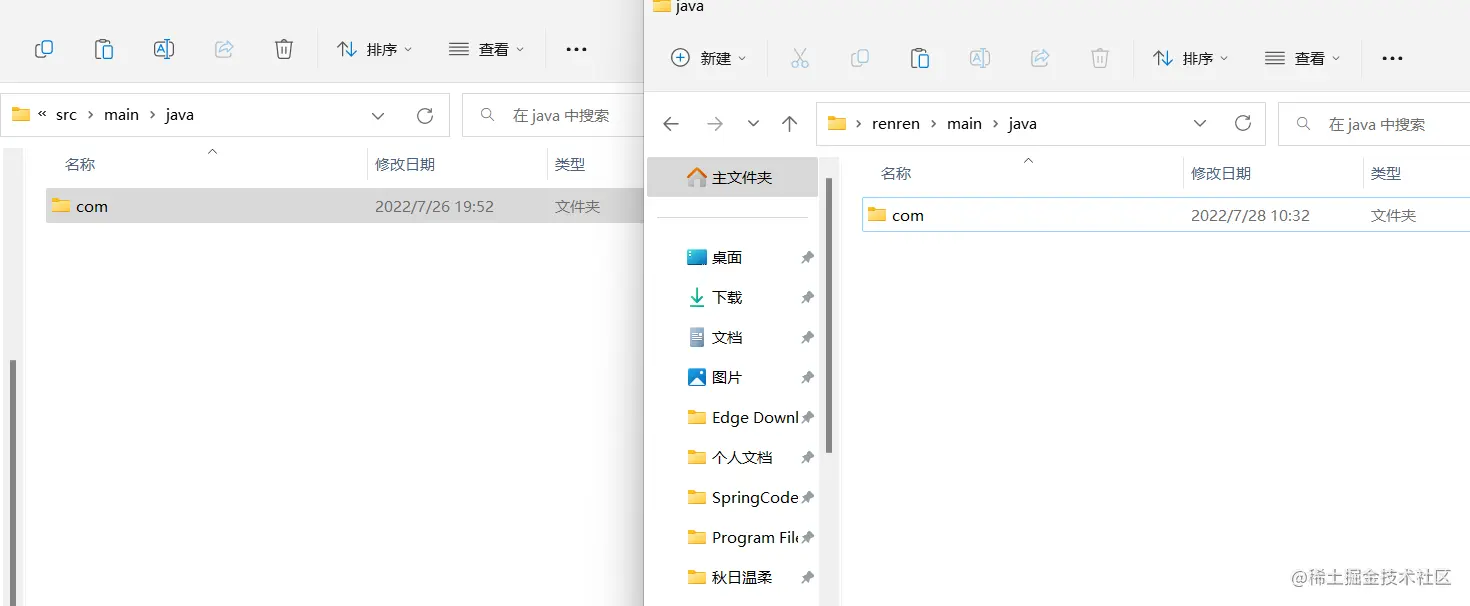Click the Copy icon in the left window toolbar
Image resolution: width=1470 pixels, height=606 pixels.
(44, 49)
